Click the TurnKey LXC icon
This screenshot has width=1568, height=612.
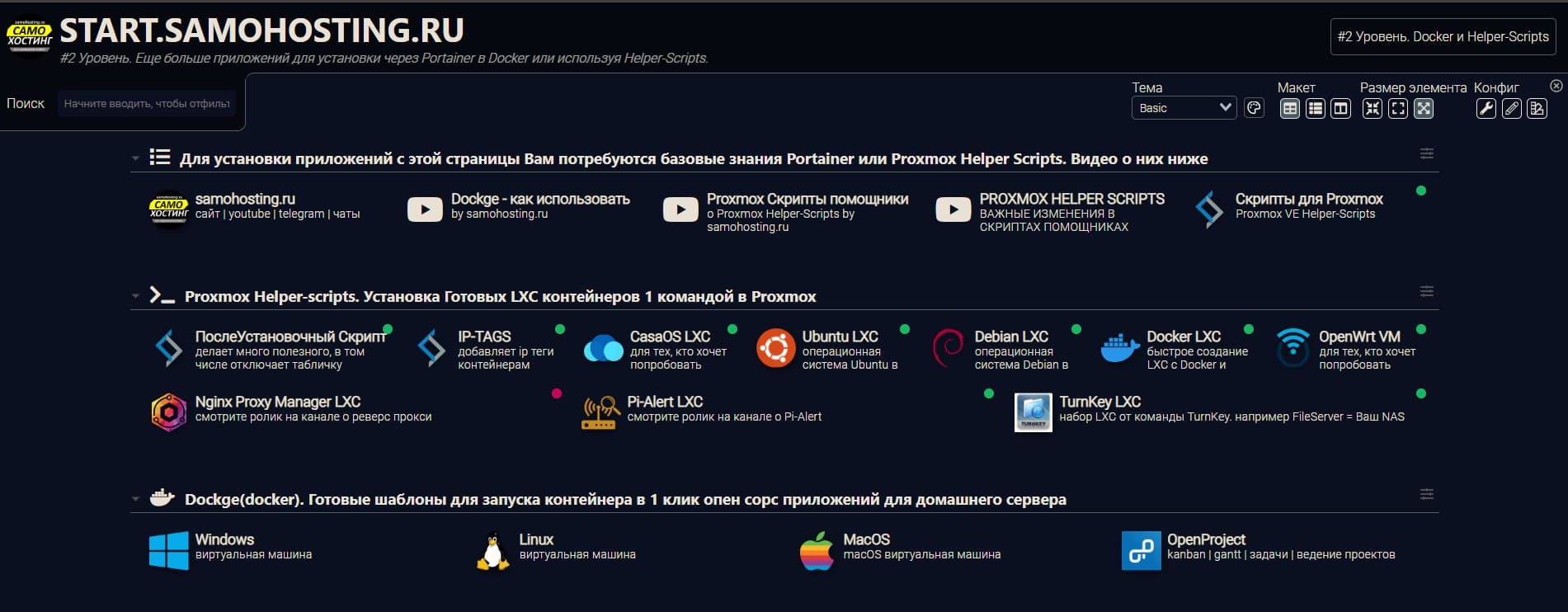point(1033,412)
